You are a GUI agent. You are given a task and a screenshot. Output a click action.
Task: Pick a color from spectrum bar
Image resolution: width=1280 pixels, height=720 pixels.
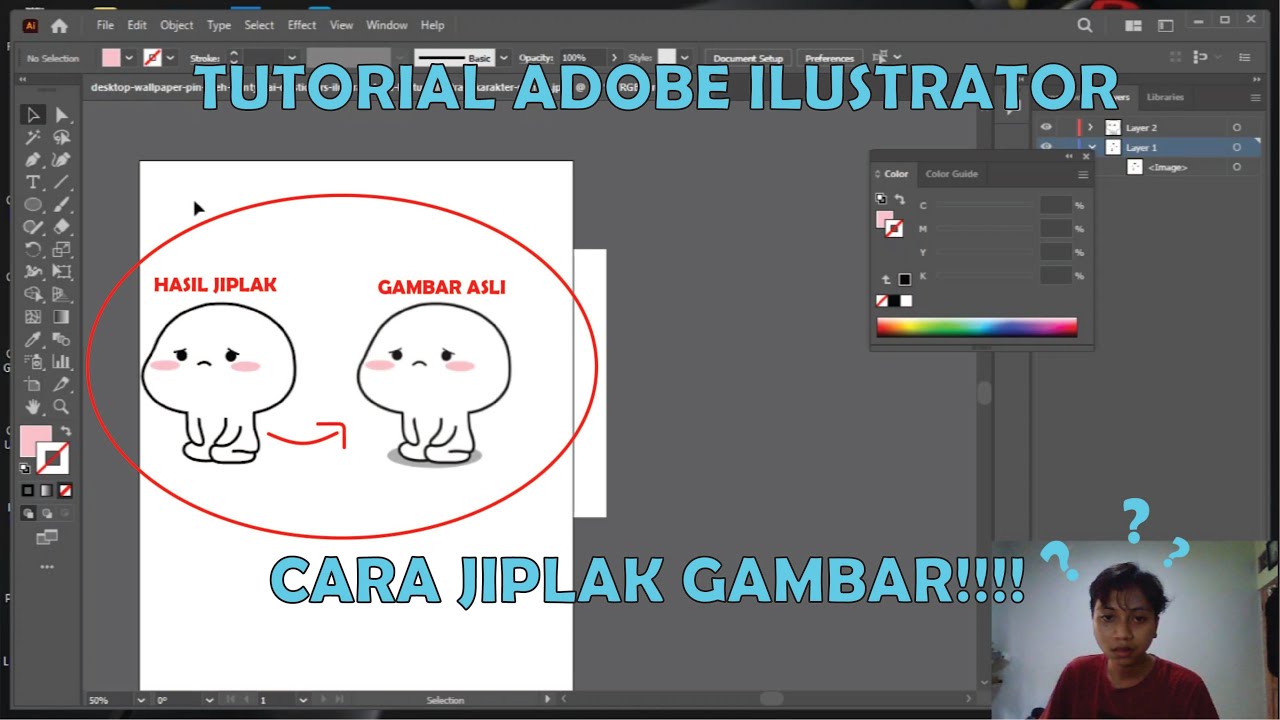[977, 327]
